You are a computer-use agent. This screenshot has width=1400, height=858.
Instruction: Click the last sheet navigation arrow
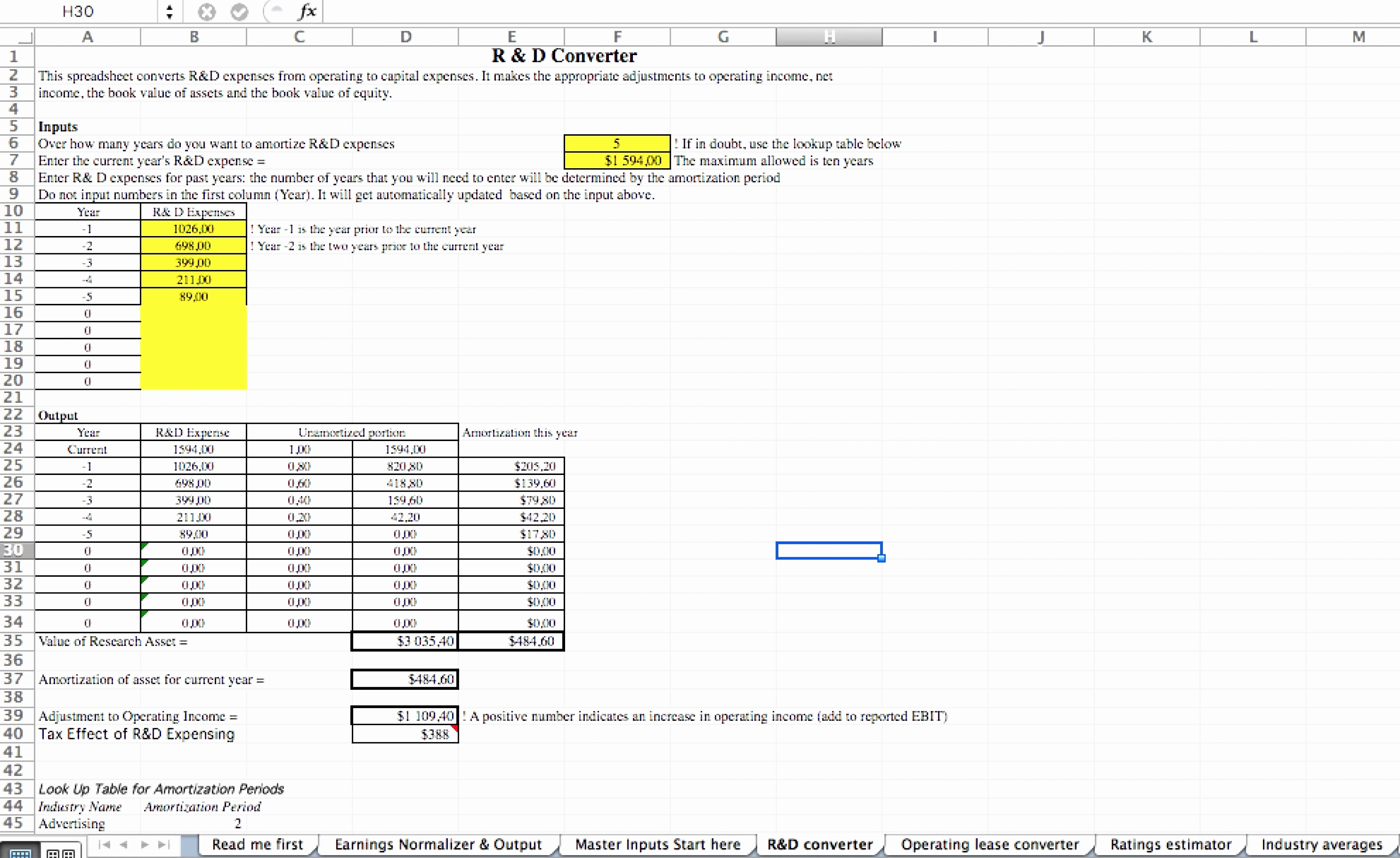click(164, 845)
